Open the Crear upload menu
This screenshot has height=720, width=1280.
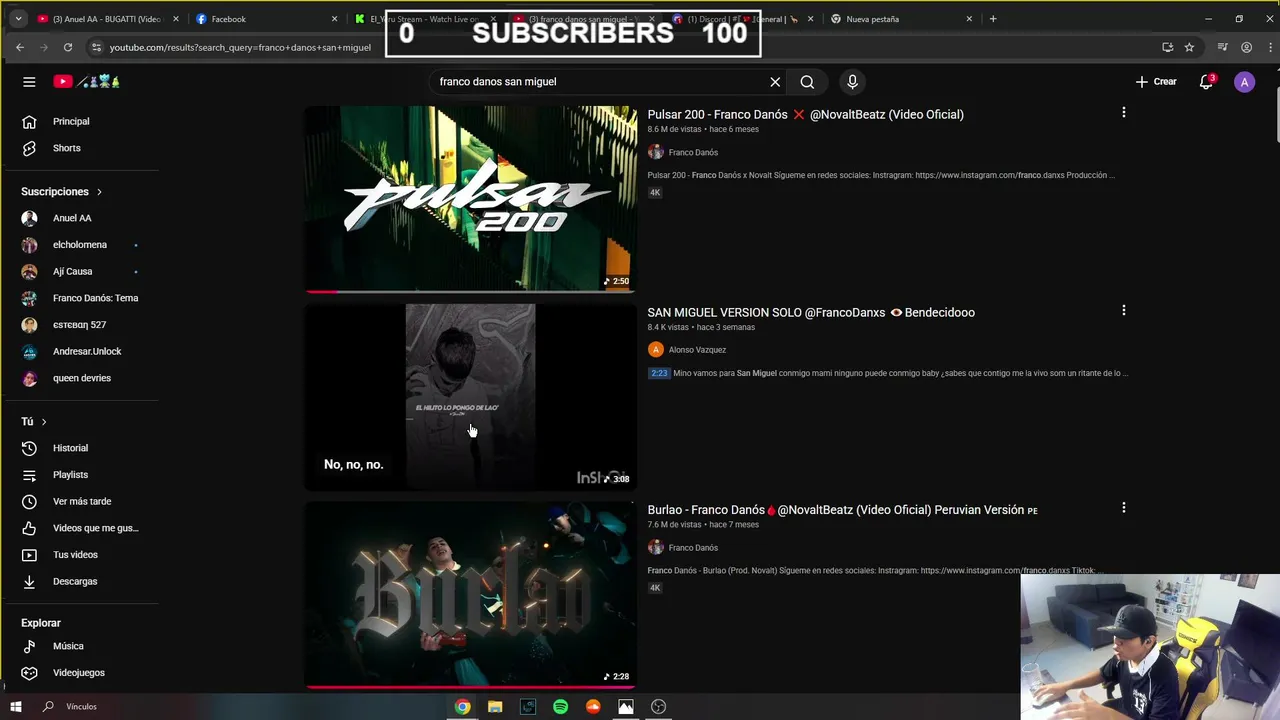[x=1156, y=82]
